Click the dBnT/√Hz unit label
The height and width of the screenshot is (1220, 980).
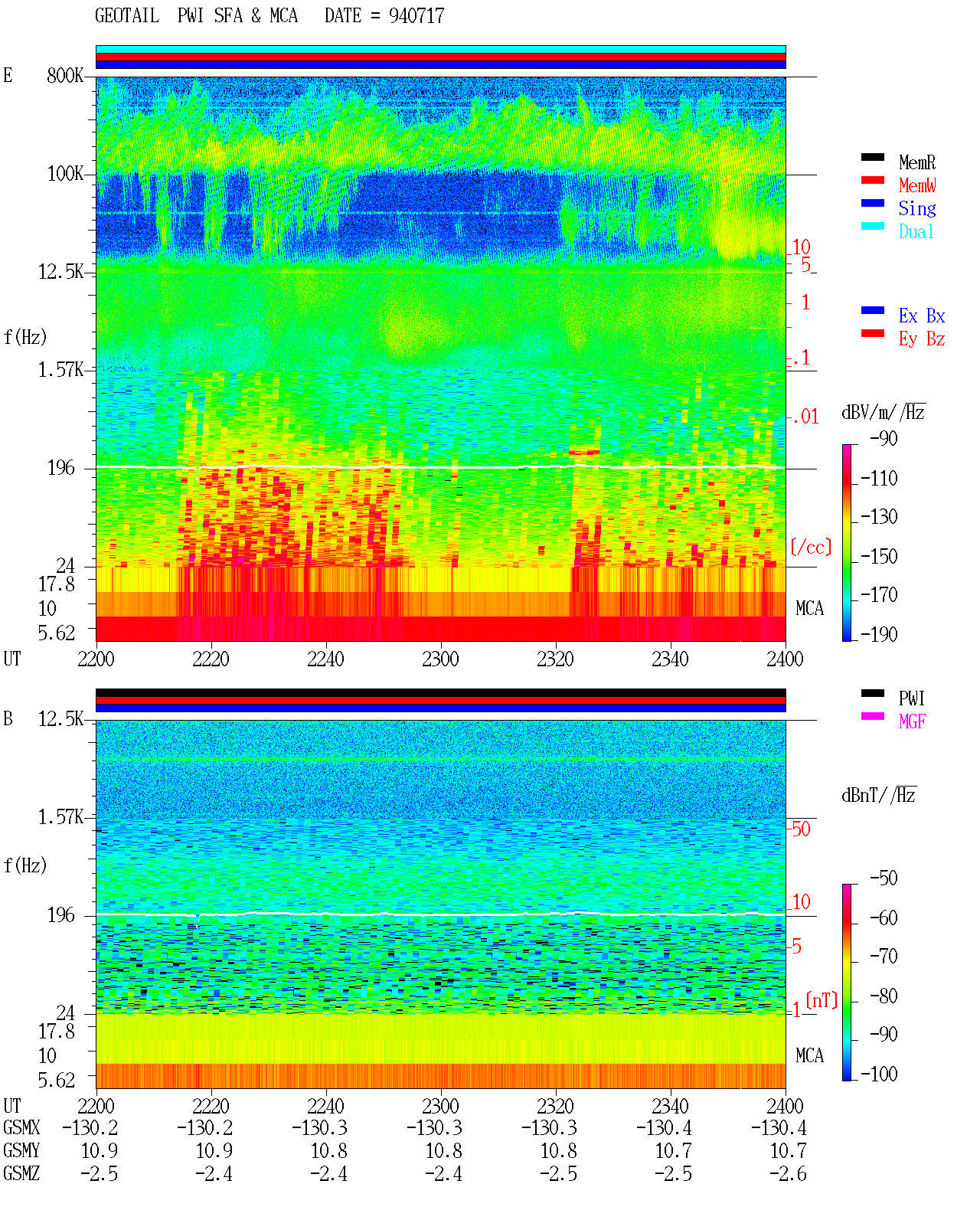[x=879, y=795]
